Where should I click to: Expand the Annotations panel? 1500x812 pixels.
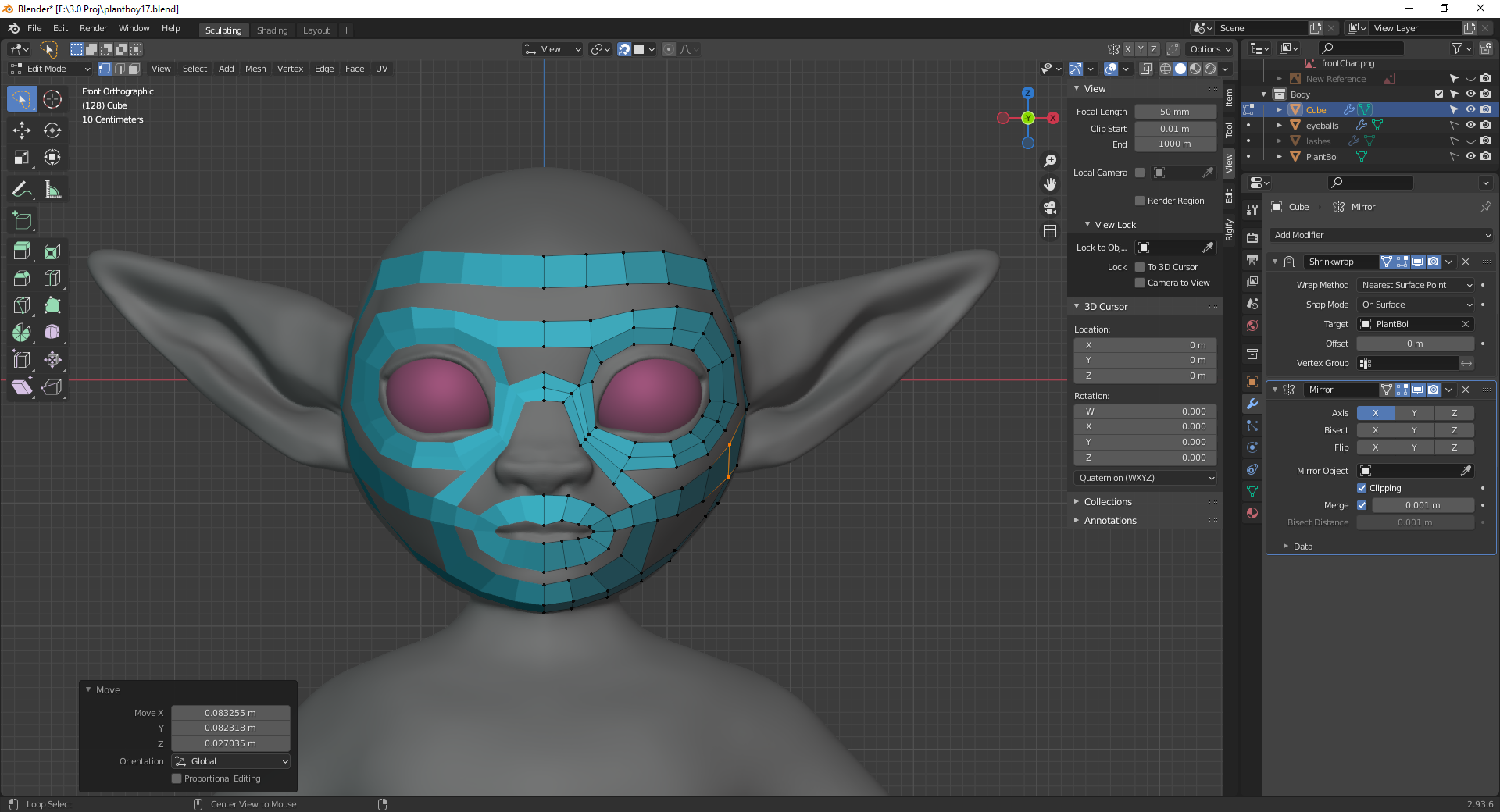click(x=1109, y=521)
